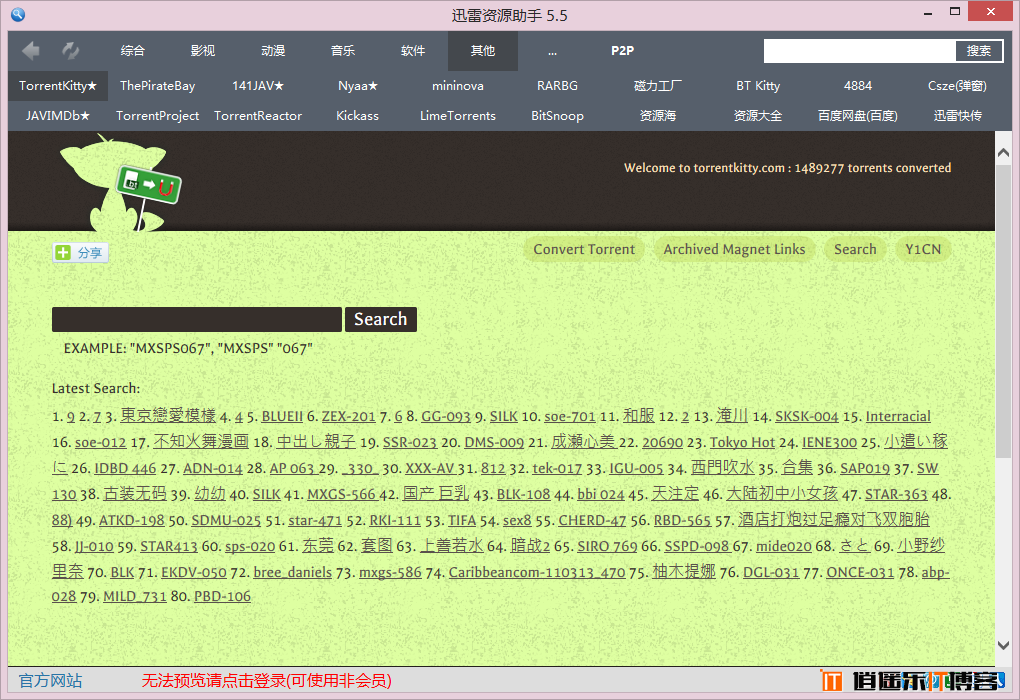Viewport: 1020px width, 700px height.
Task: Click the scrollbar down arrow
Action: pos(1003,645)
